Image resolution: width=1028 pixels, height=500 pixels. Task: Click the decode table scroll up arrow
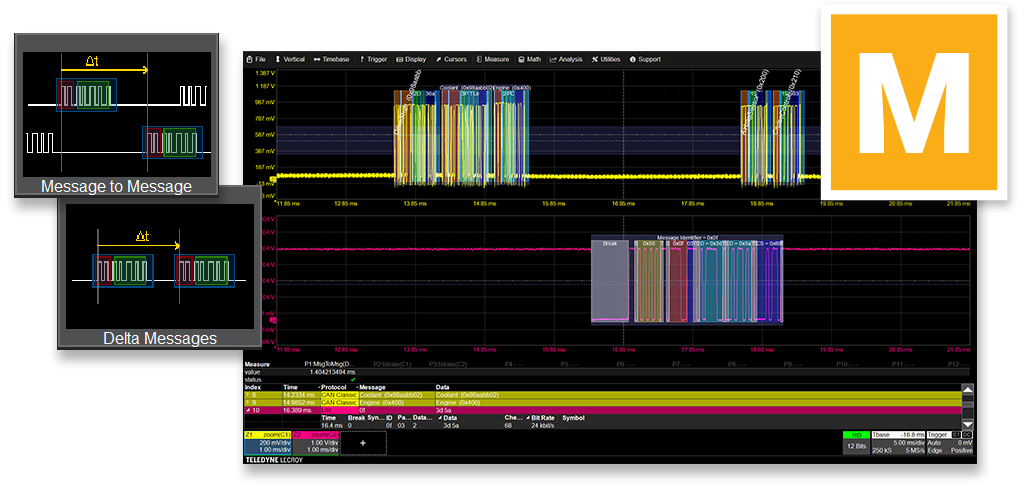pos(967,389)
